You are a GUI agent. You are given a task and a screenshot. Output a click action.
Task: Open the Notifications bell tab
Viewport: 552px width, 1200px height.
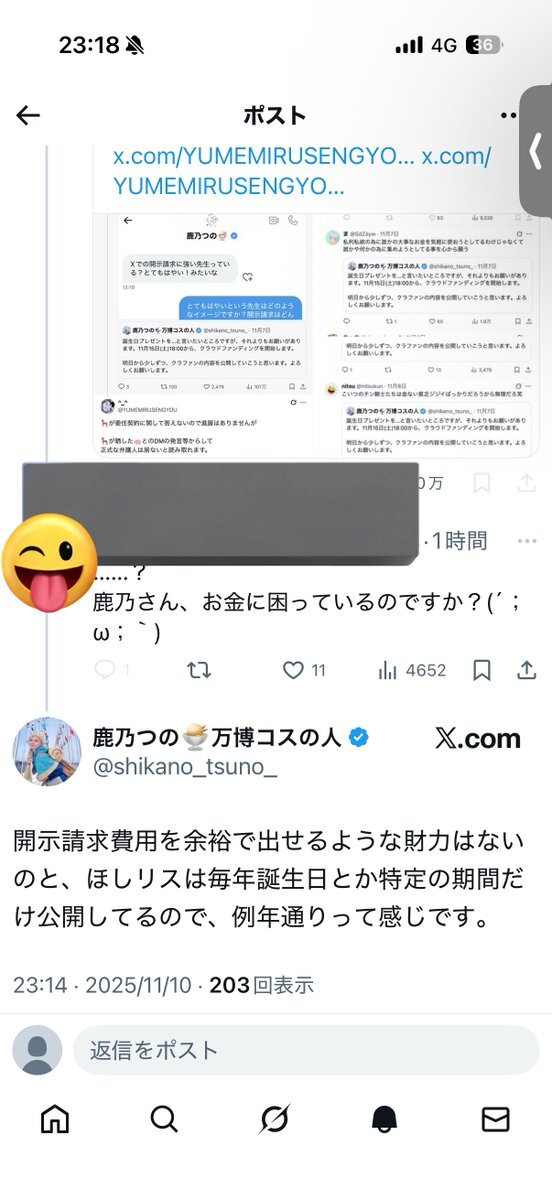pyautogui.click(x=385, y=1119)
